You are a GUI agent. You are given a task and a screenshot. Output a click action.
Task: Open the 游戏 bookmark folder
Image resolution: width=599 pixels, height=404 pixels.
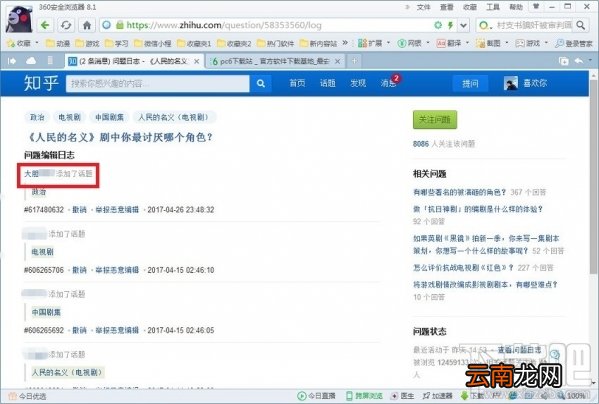point(87,43)
